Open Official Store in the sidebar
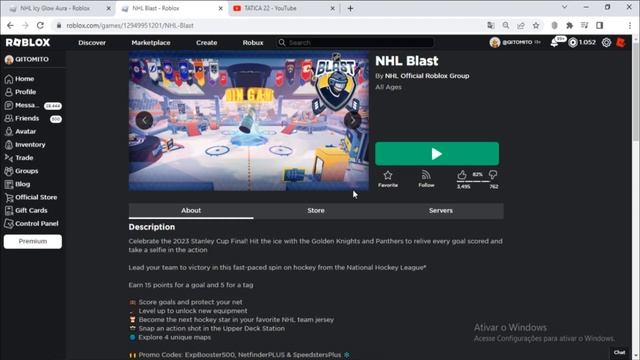Image resolution: width=640 pixels, height=360 pixels. [x=31, y=197]
